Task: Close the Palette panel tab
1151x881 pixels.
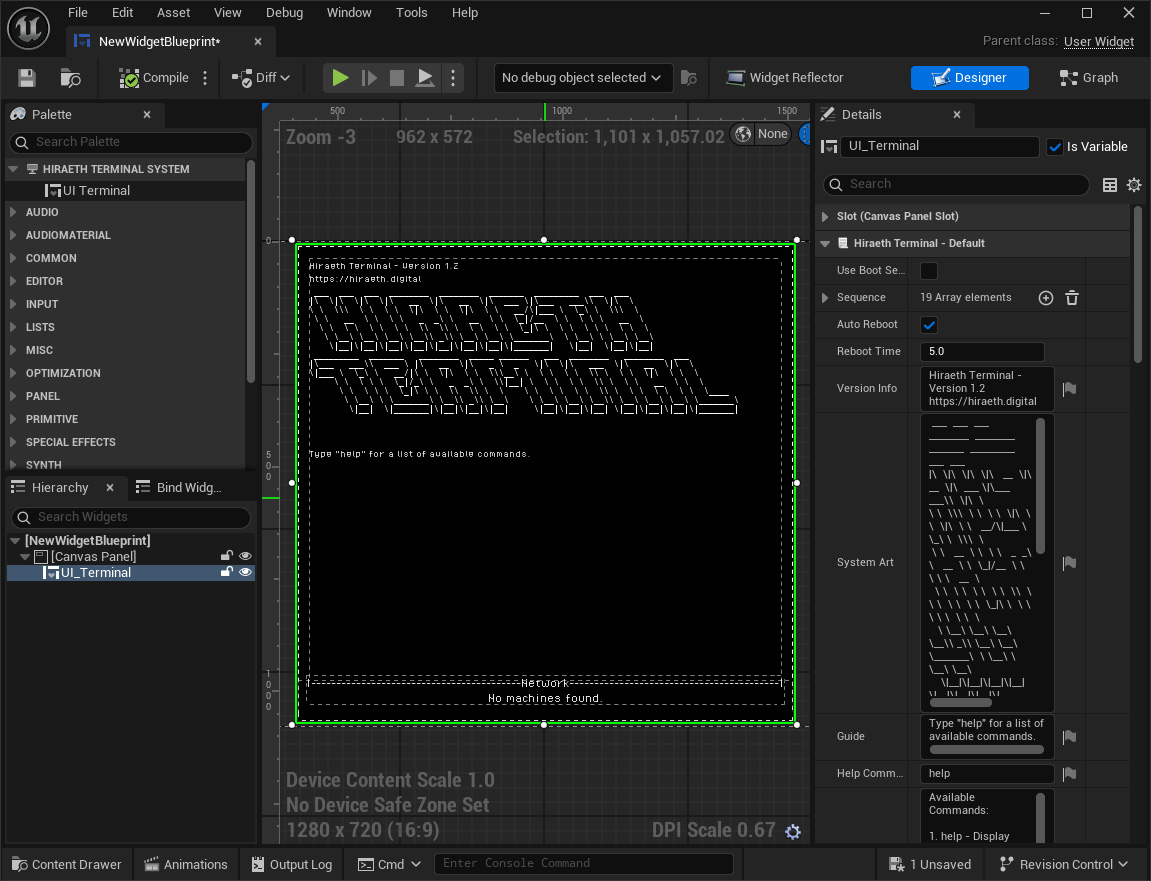Action: (147, 115)
